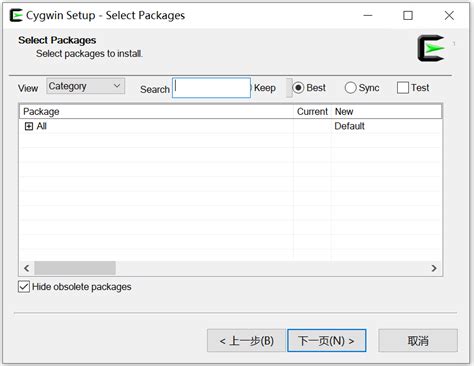The height and width of the screenshot is (366, 474).
Task: Select the Best radio button
Action: [x=298, y=88]
